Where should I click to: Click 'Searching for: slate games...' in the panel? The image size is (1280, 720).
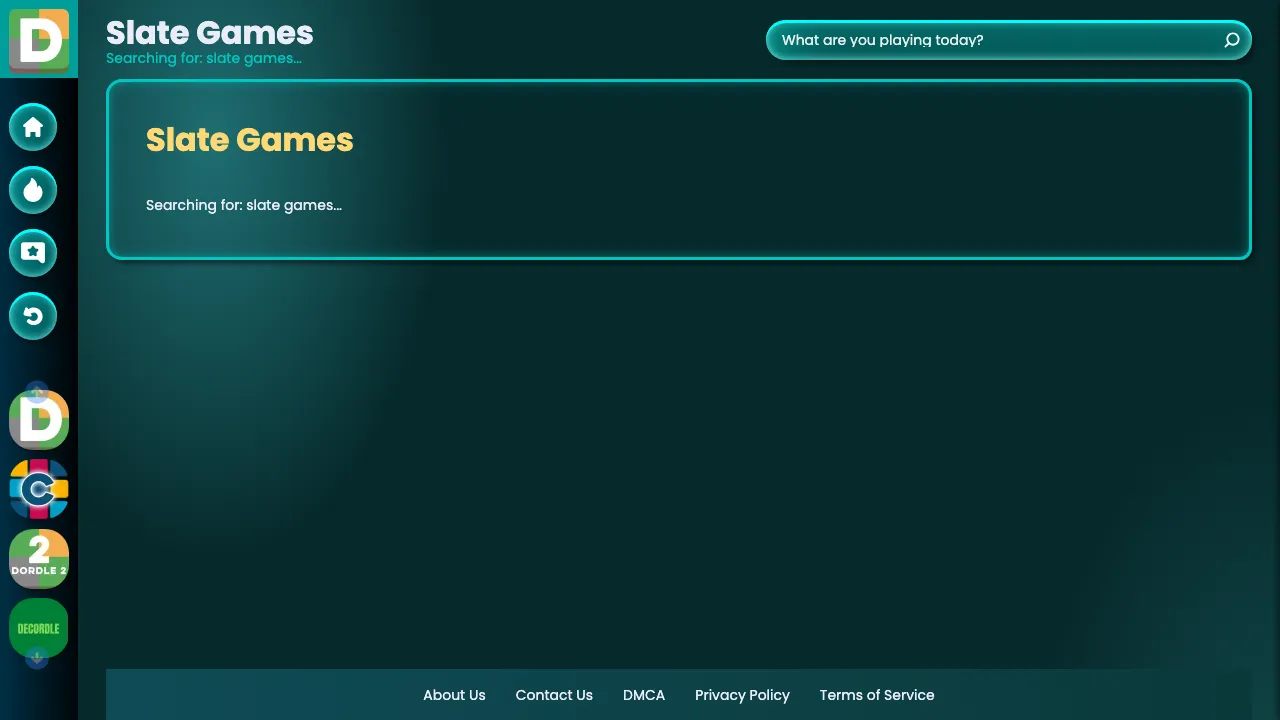point(244,205)
